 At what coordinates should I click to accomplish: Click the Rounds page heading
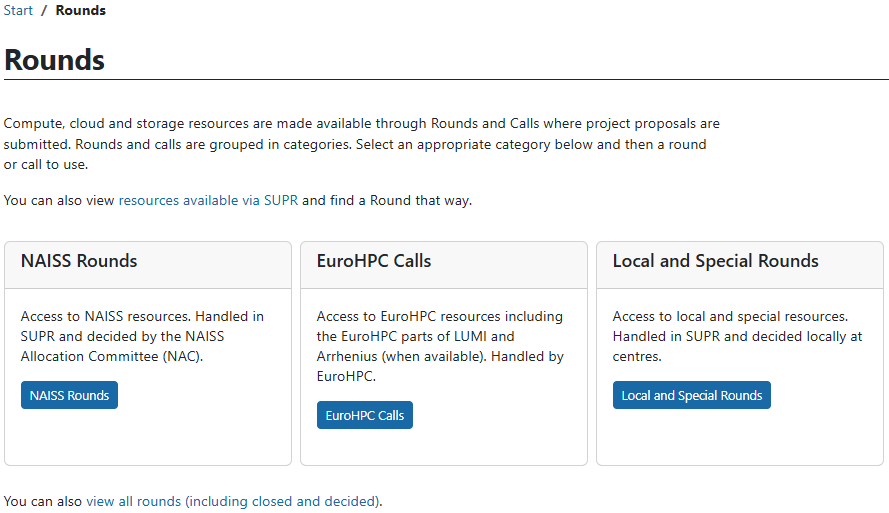coord(55,59)
